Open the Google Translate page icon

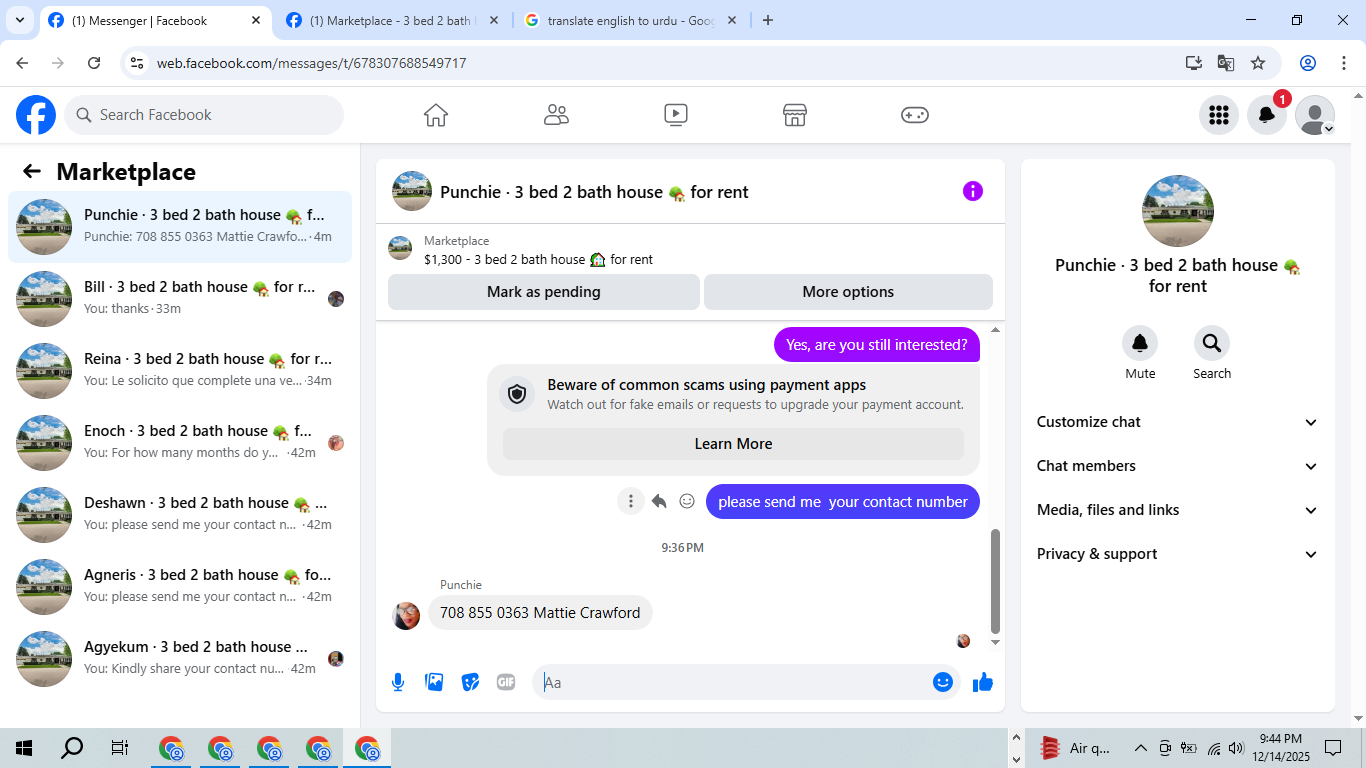(1226, 63)
